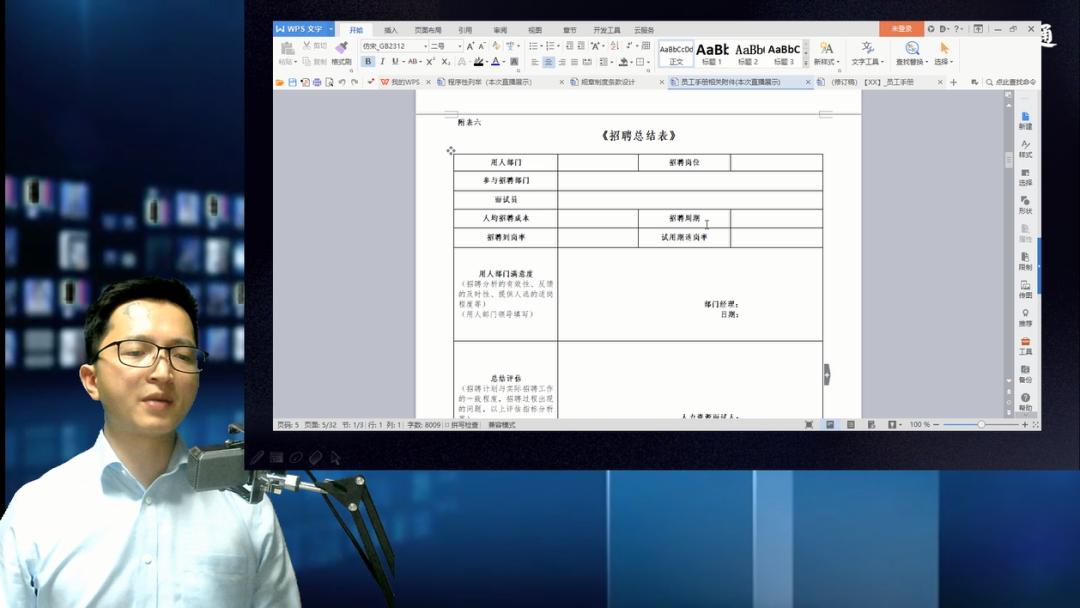Open the Shapes panel on the right sidebar
This screenshot has width=1080, height=608.
coord(1025,200)
